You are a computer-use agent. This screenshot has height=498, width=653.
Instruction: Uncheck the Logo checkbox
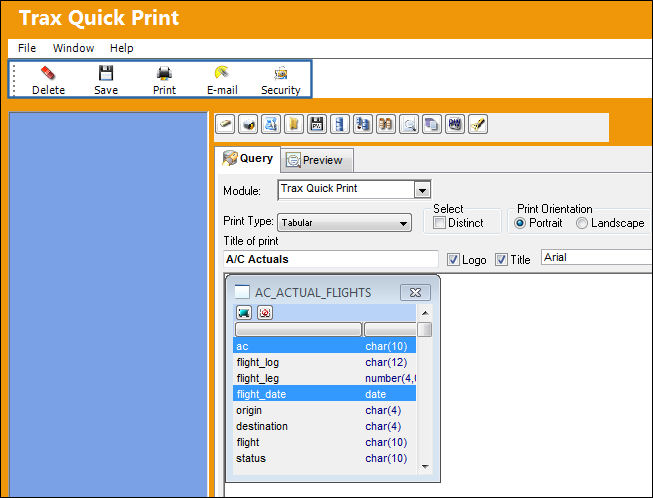tap(453, 259)
